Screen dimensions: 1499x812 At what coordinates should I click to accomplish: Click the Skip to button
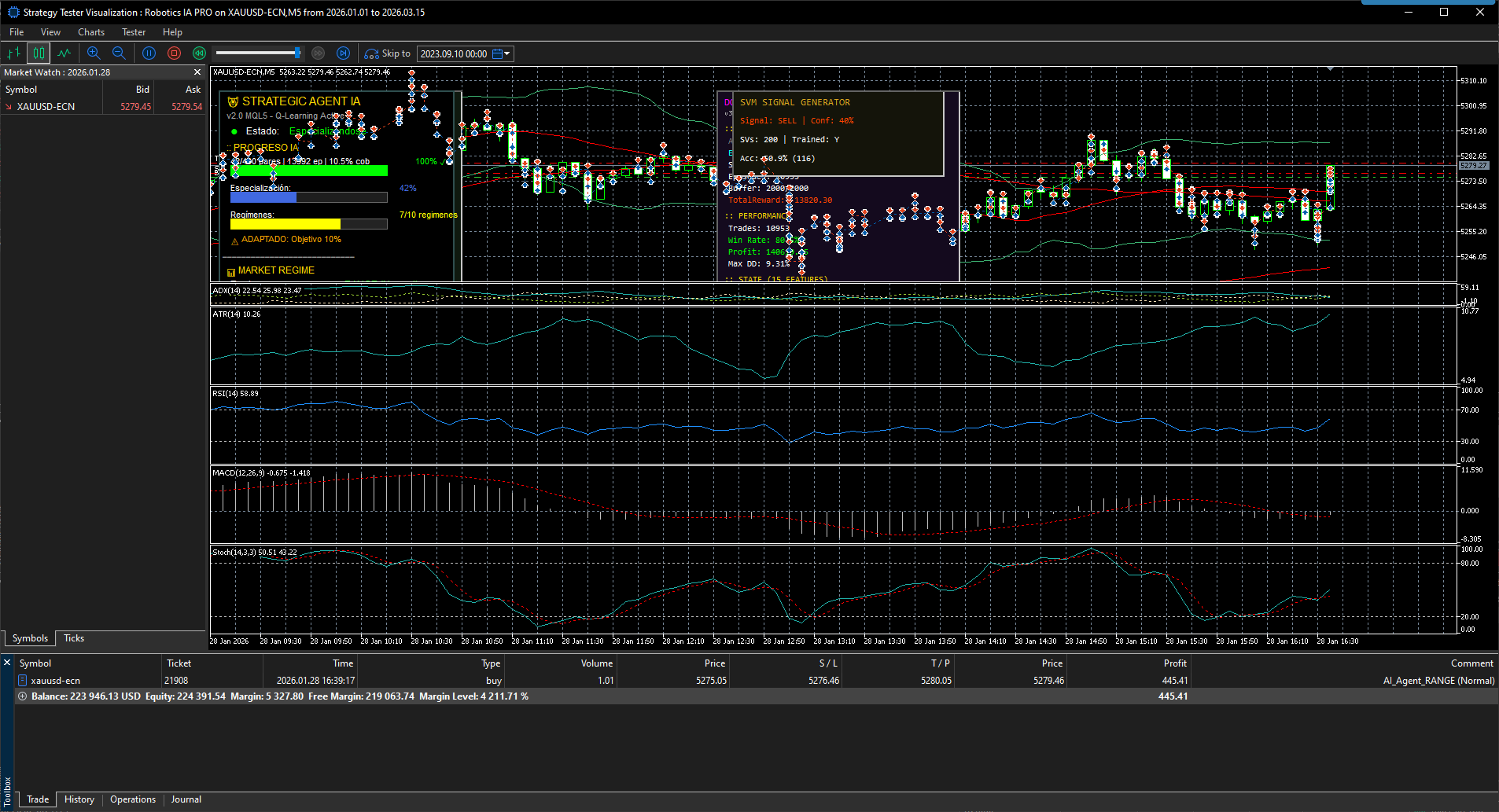(x=388, y=53)
